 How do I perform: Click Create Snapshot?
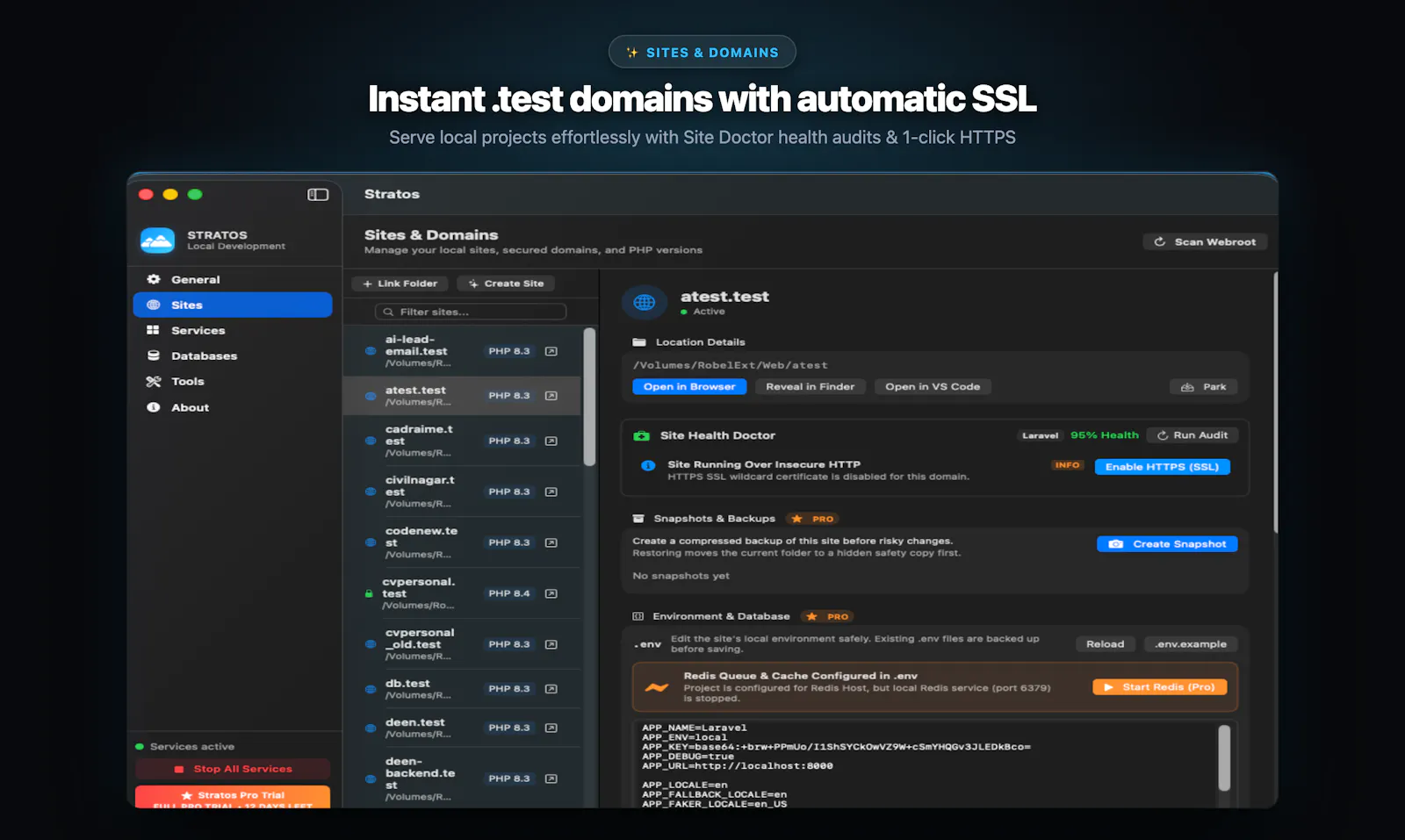coord(1167,544)
